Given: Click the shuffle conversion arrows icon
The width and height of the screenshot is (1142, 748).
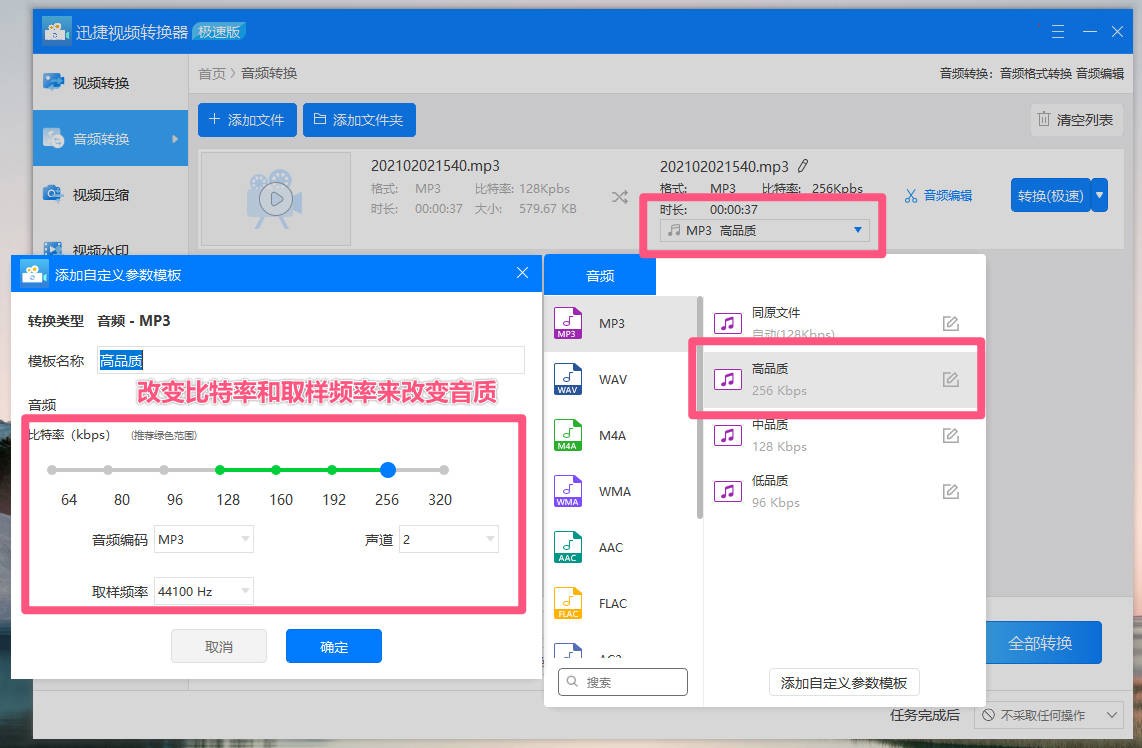Looking at the screenshot, I should pos(619,198).
